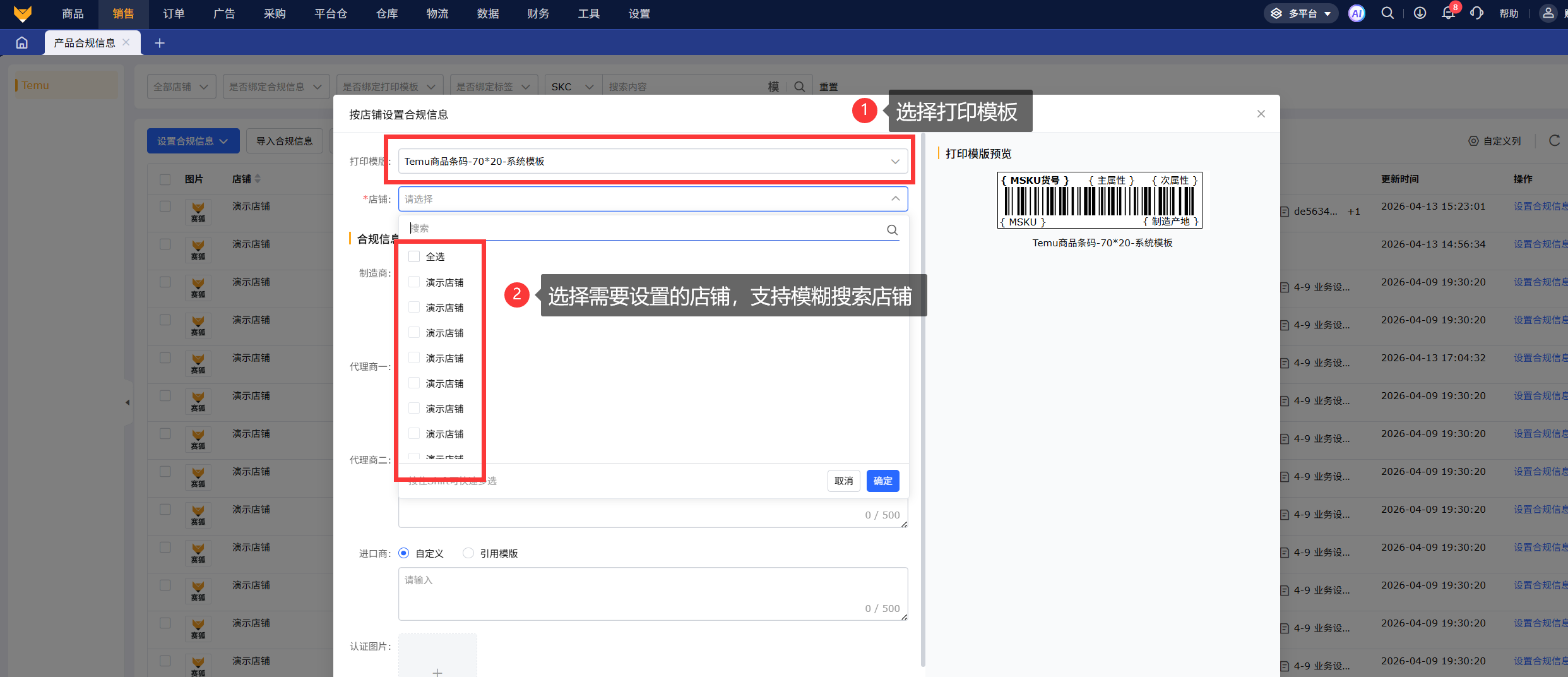Viewport: 1568px width, 677px height.
Task: Toggle the table header select-all checkbox
Action: 165,179
